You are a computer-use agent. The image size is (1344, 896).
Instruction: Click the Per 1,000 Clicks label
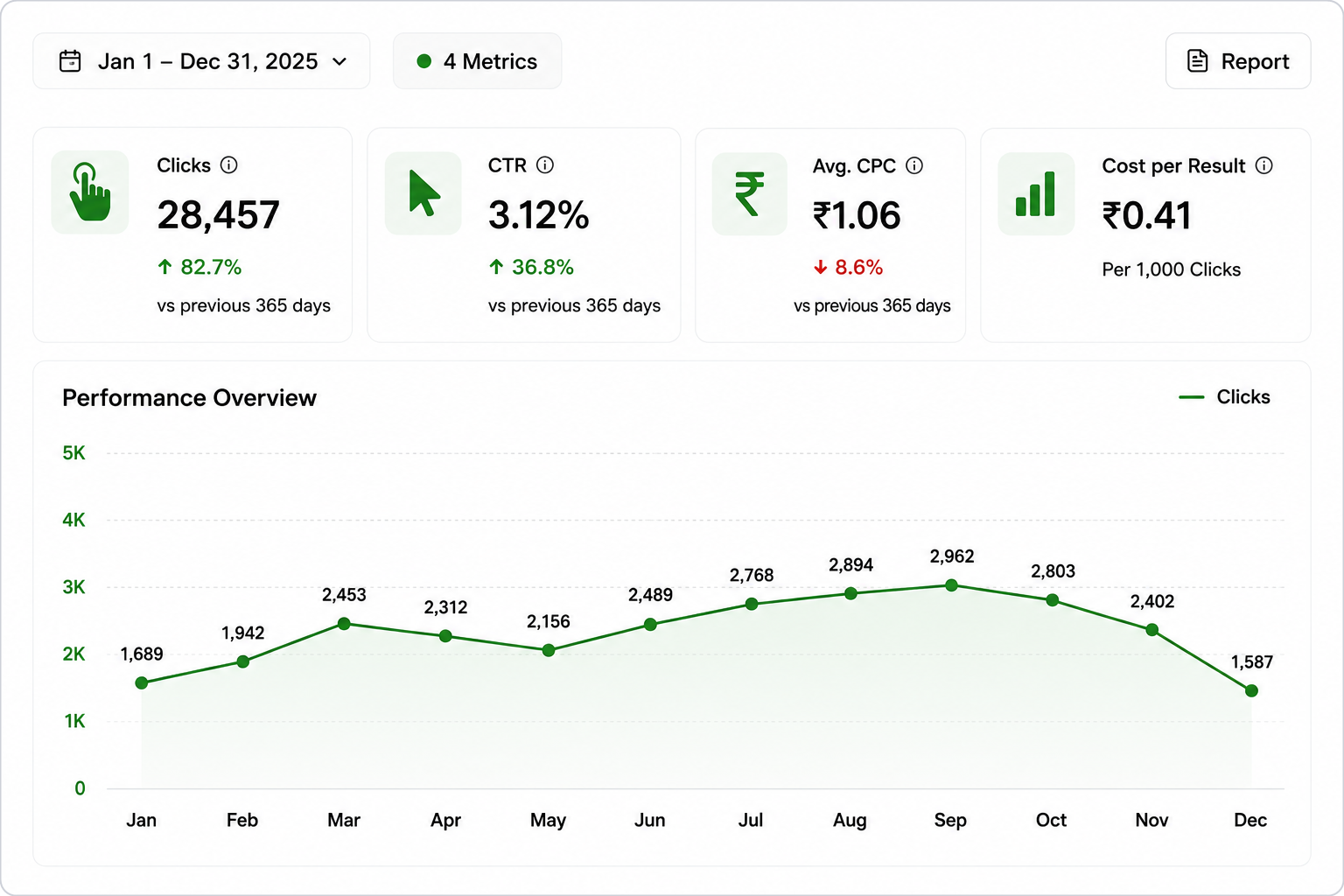1172,269
